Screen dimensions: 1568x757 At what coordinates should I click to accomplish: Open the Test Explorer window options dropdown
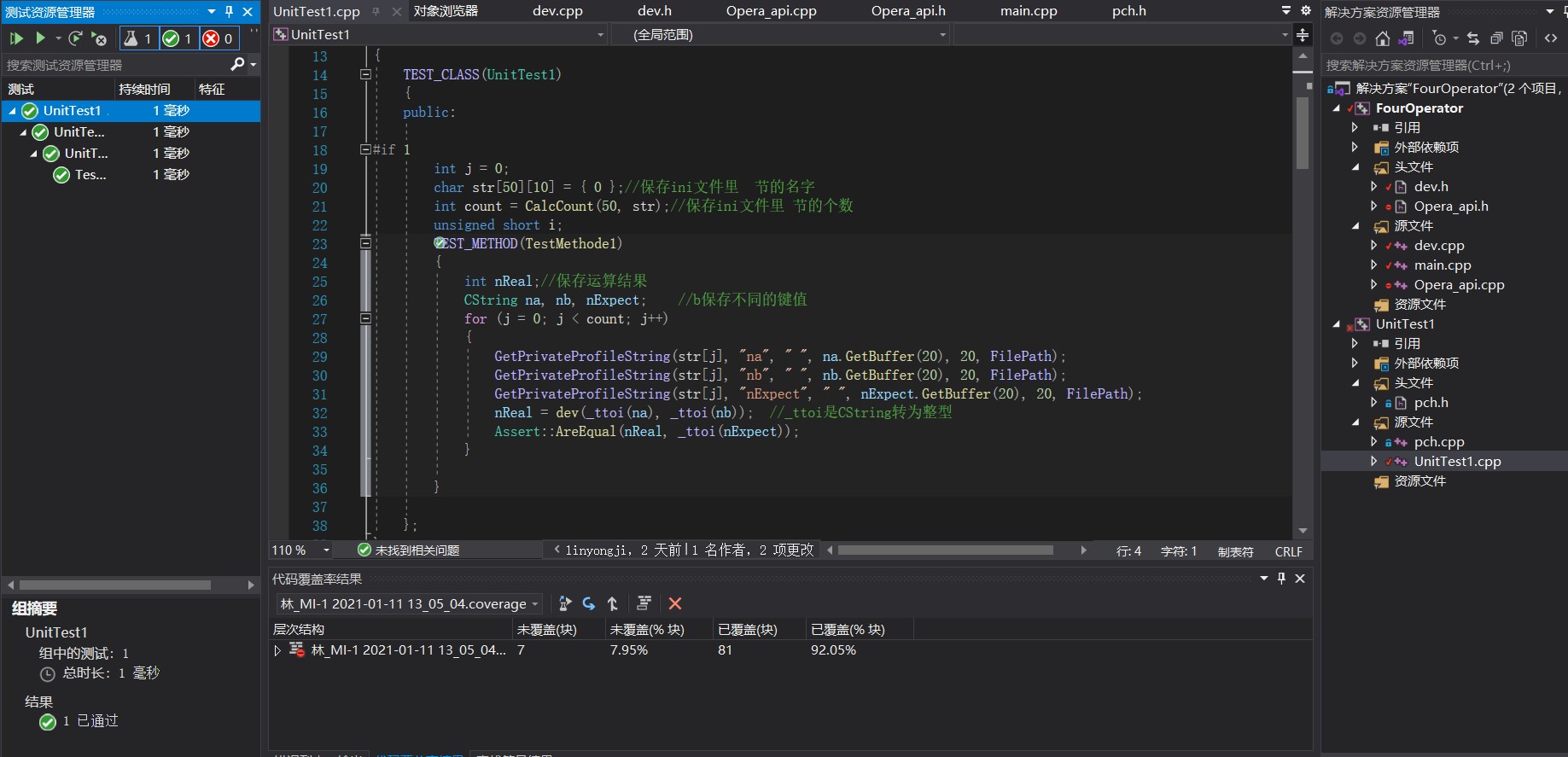point(211,12)
